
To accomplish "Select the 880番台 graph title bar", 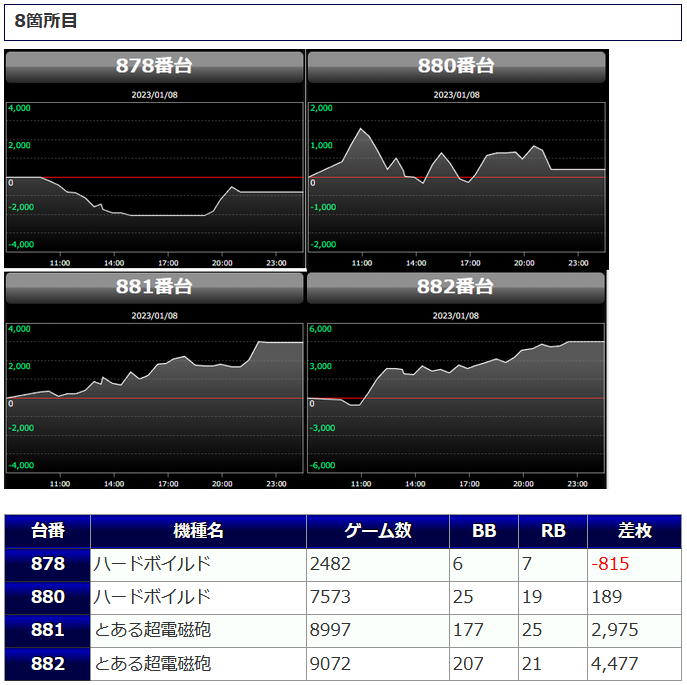I will [x=457, y=67].
